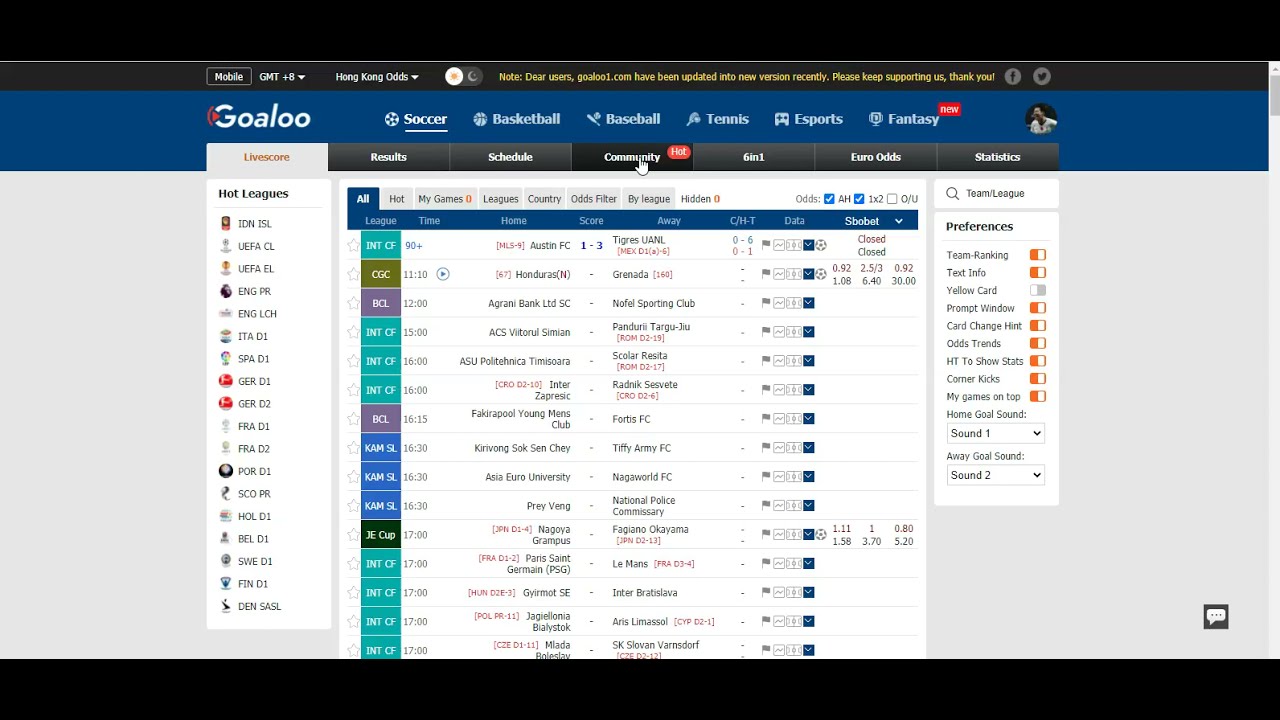Toggle Text Info preference

point(1038,273)
